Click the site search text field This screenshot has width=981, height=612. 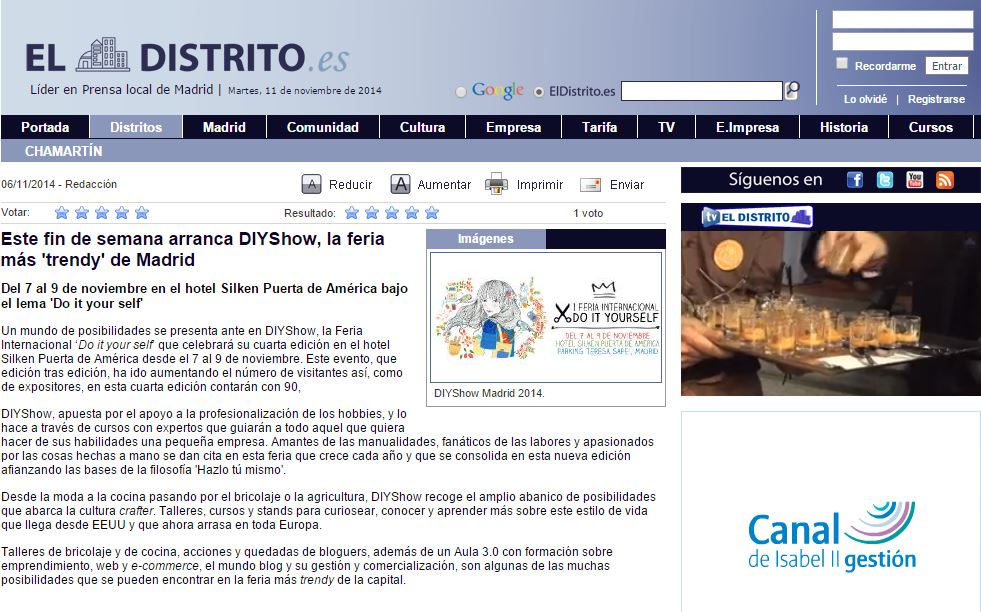(x=701, y=91)
